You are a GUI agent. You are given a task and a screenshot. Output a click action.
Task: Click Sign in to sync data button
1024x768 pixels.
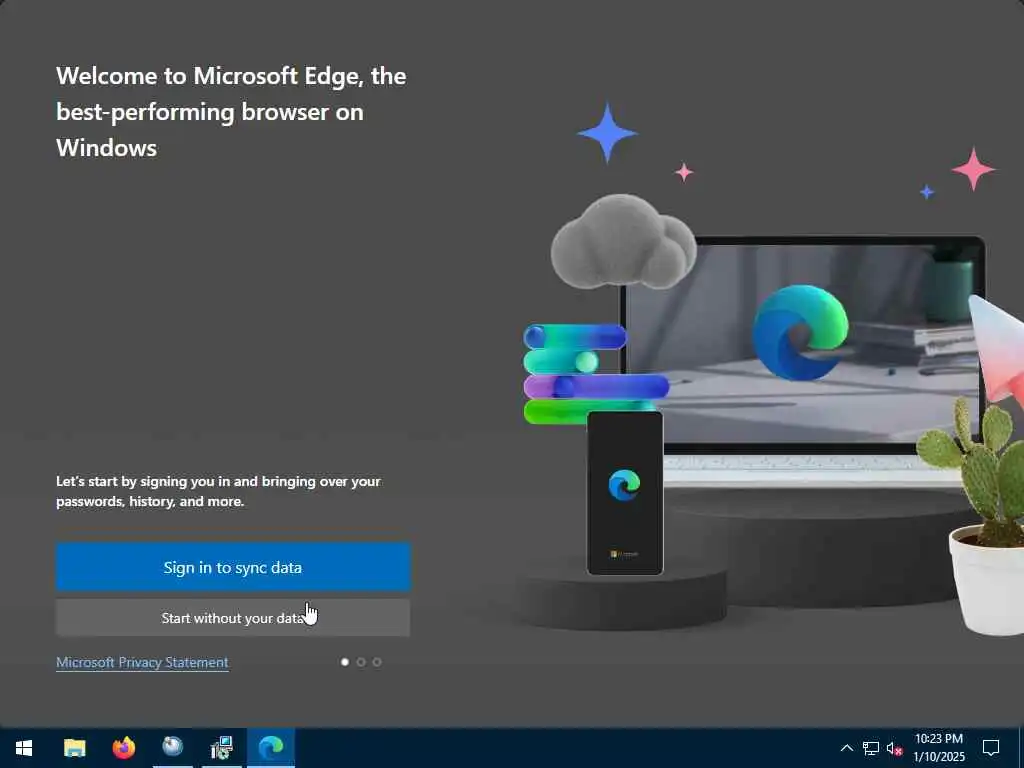(x=233, y=567)
